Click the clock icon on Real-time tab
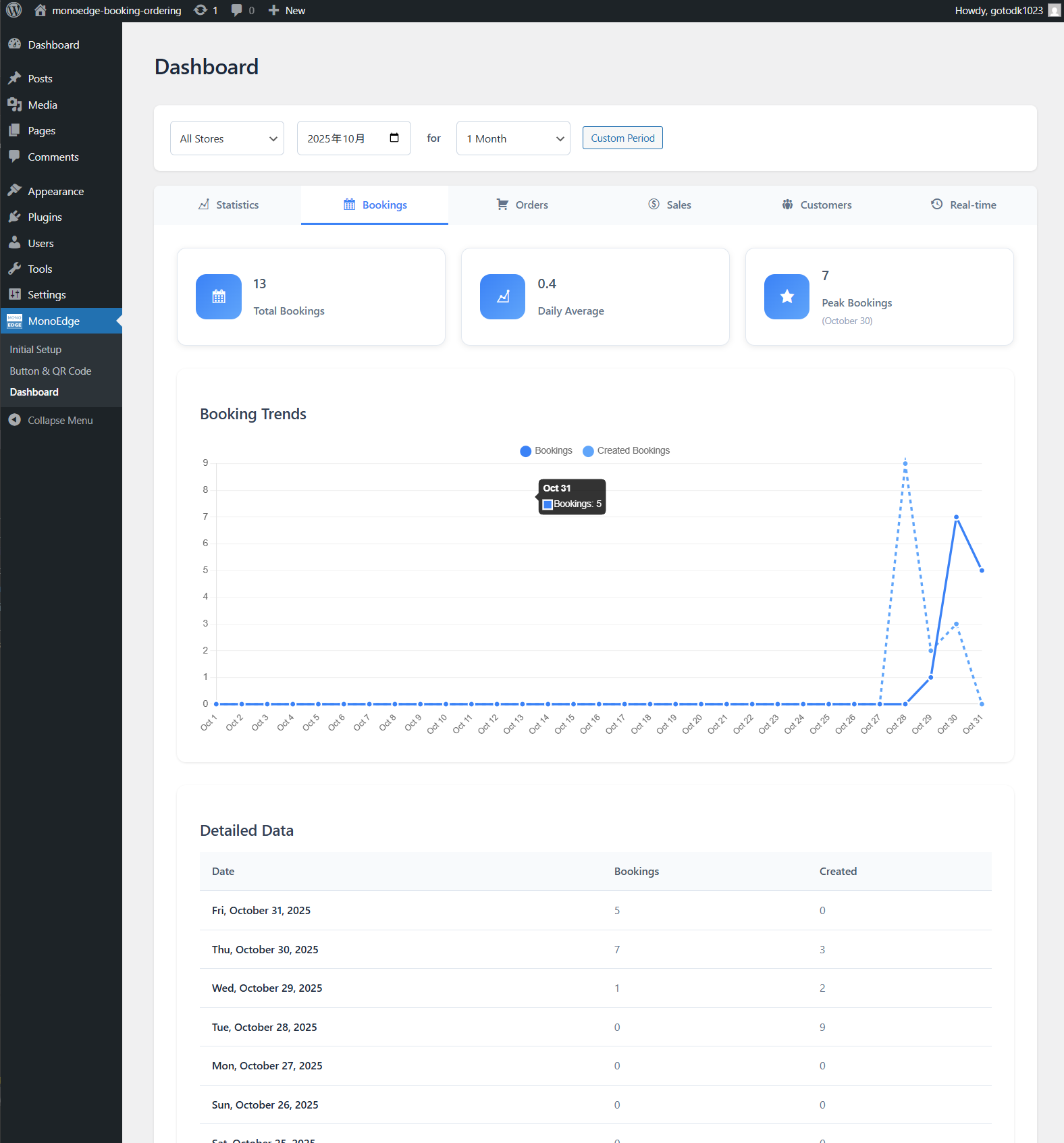The width and height of the screenshot is (1064, 1143). [937, 204]
